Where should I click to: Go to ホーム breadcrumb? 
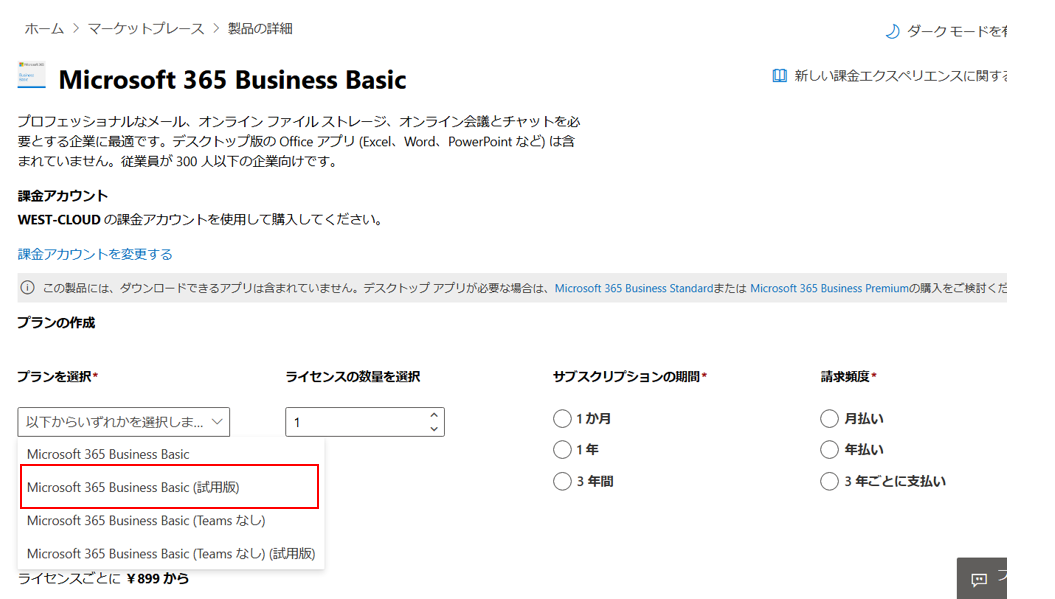[44, 28]
